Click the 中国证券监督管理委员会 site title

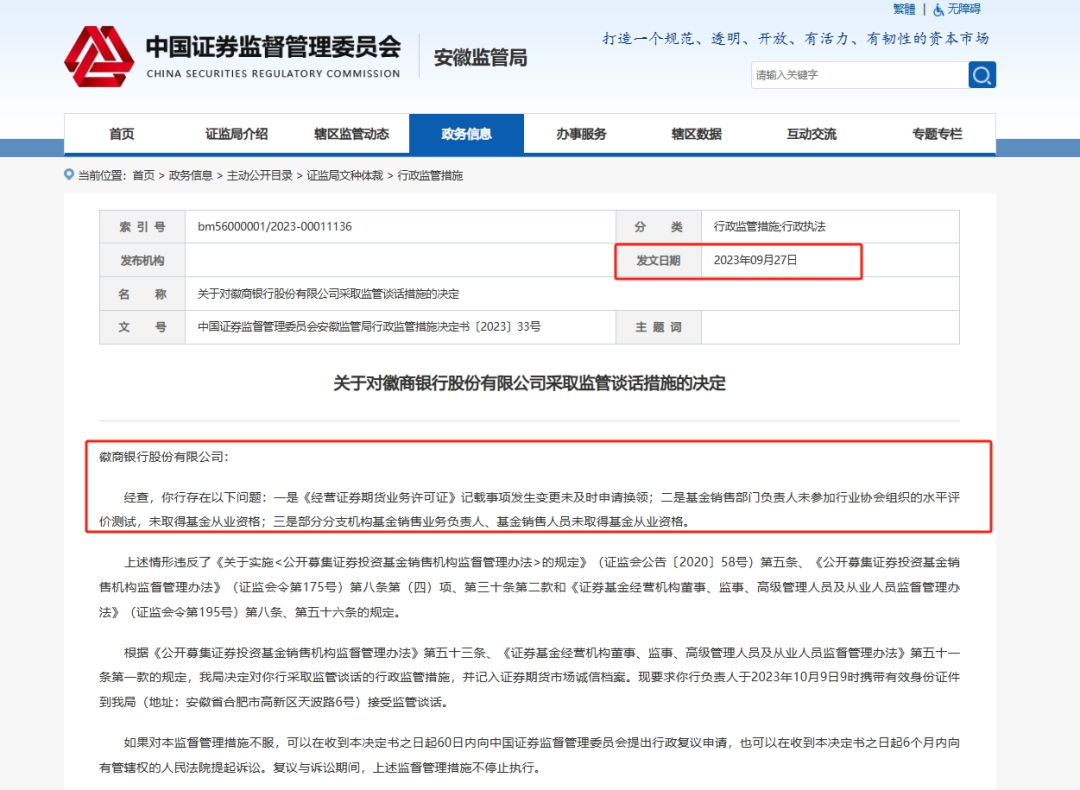pyautogui.click(x=273, y=47)
